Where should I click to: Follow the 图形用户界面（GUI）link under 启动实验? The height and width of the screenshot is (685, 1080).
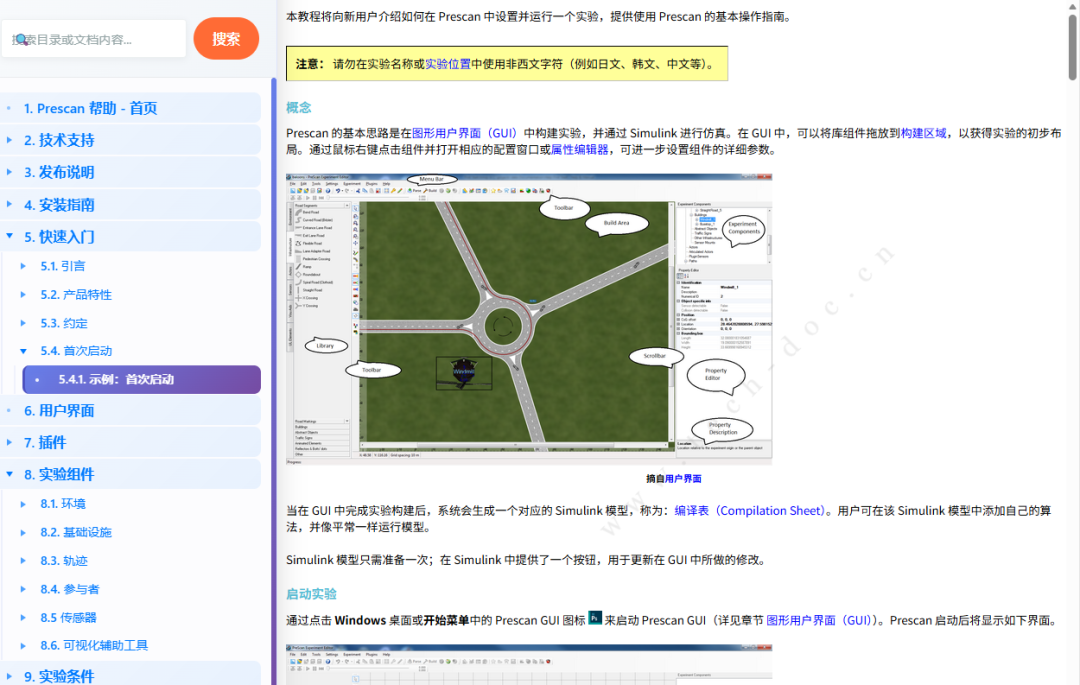tap(819, 620)
